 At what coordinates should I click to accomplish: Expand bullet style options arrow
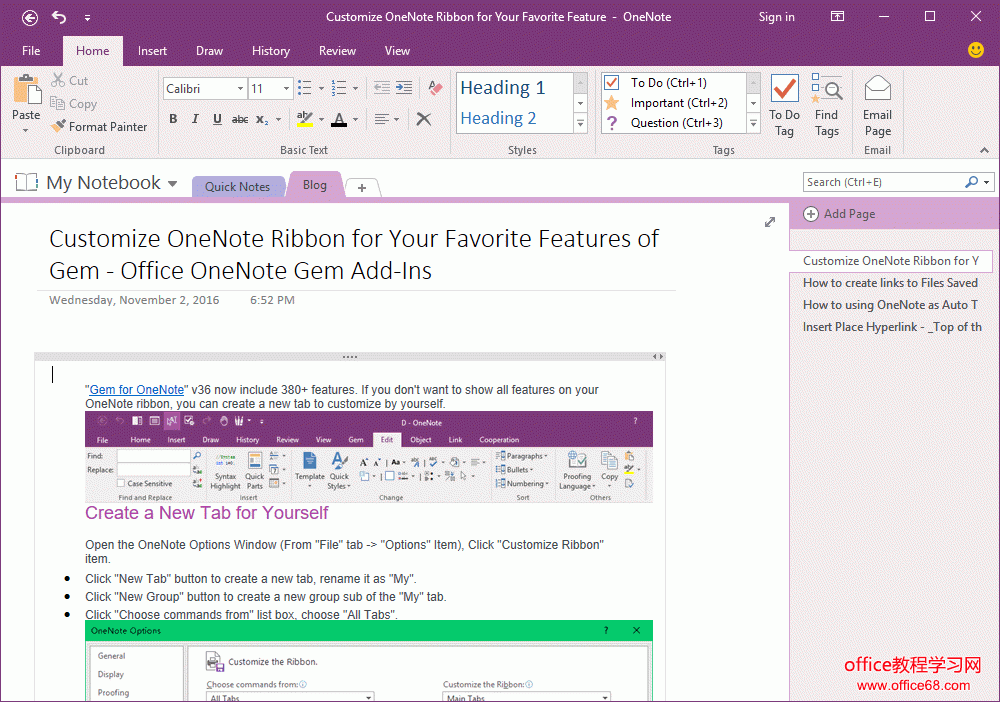(321, 89)
